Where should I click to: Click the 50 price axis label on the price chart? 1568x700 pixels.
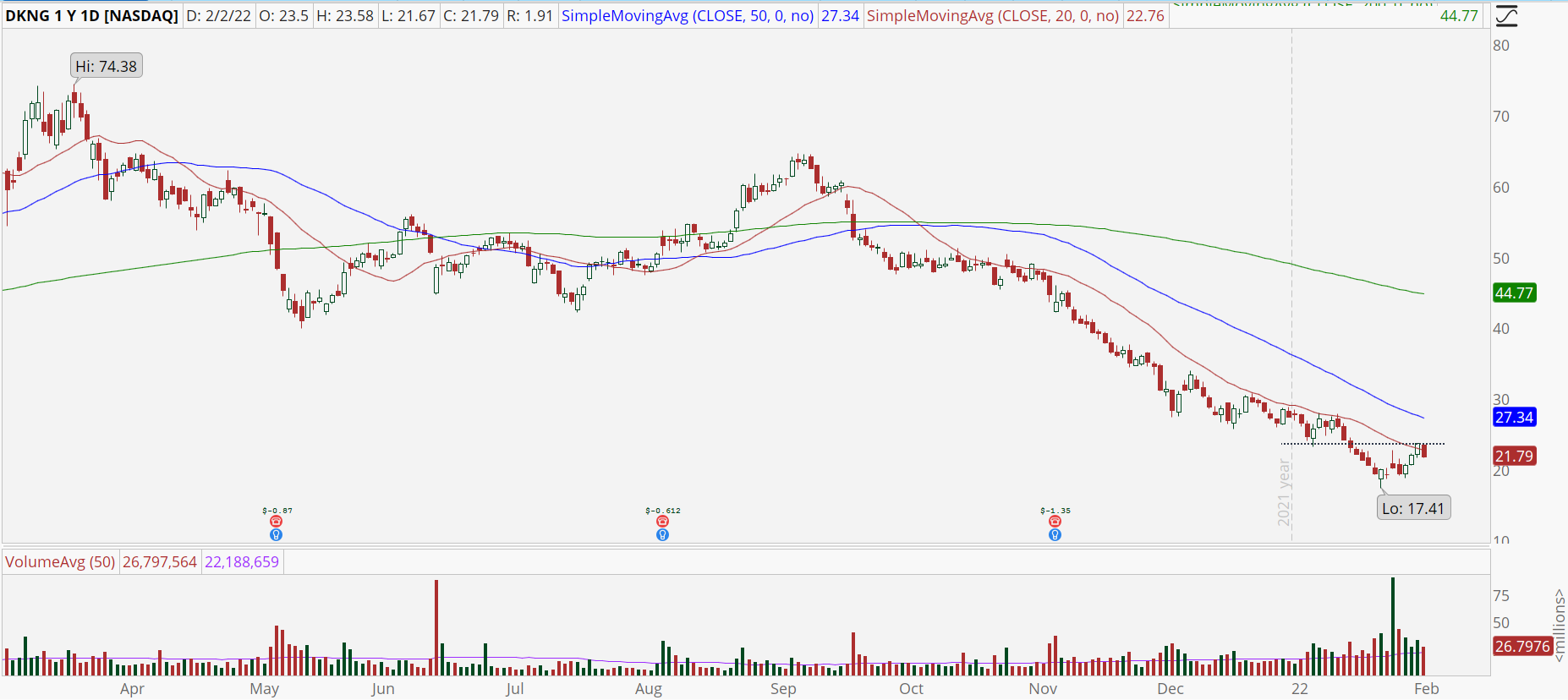(x=1501, y=259)
